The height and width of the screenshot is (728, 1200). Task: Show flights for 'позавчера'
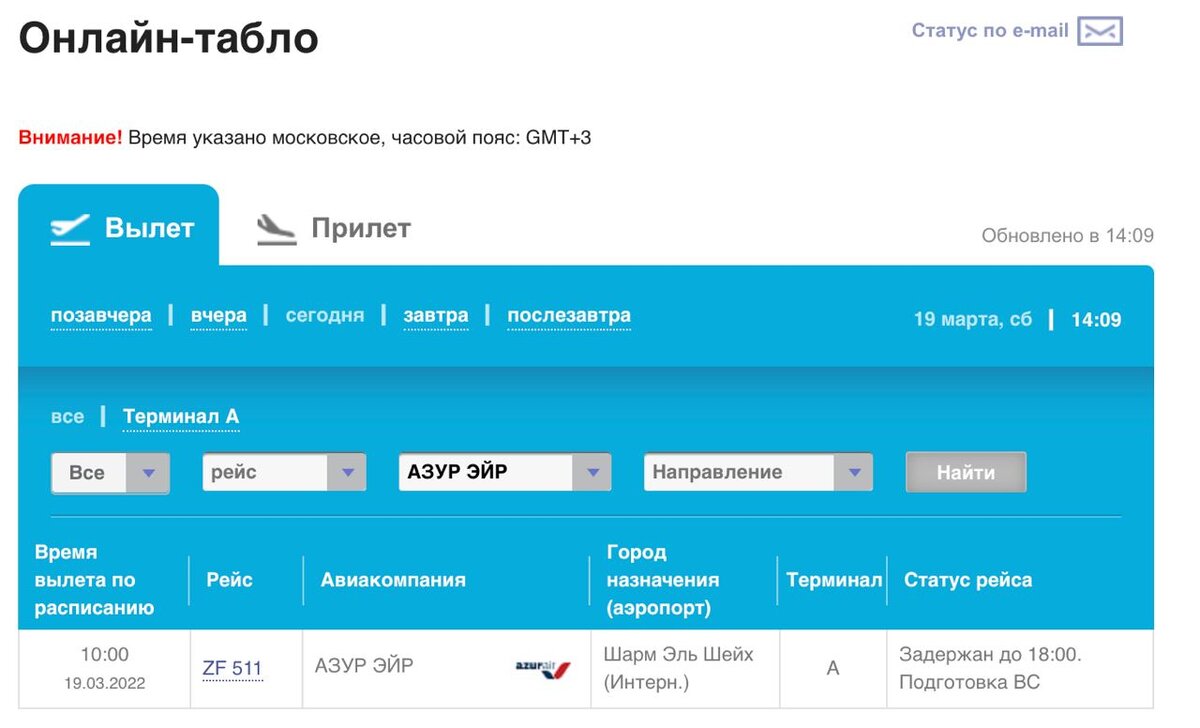click(x=101, y=316)
